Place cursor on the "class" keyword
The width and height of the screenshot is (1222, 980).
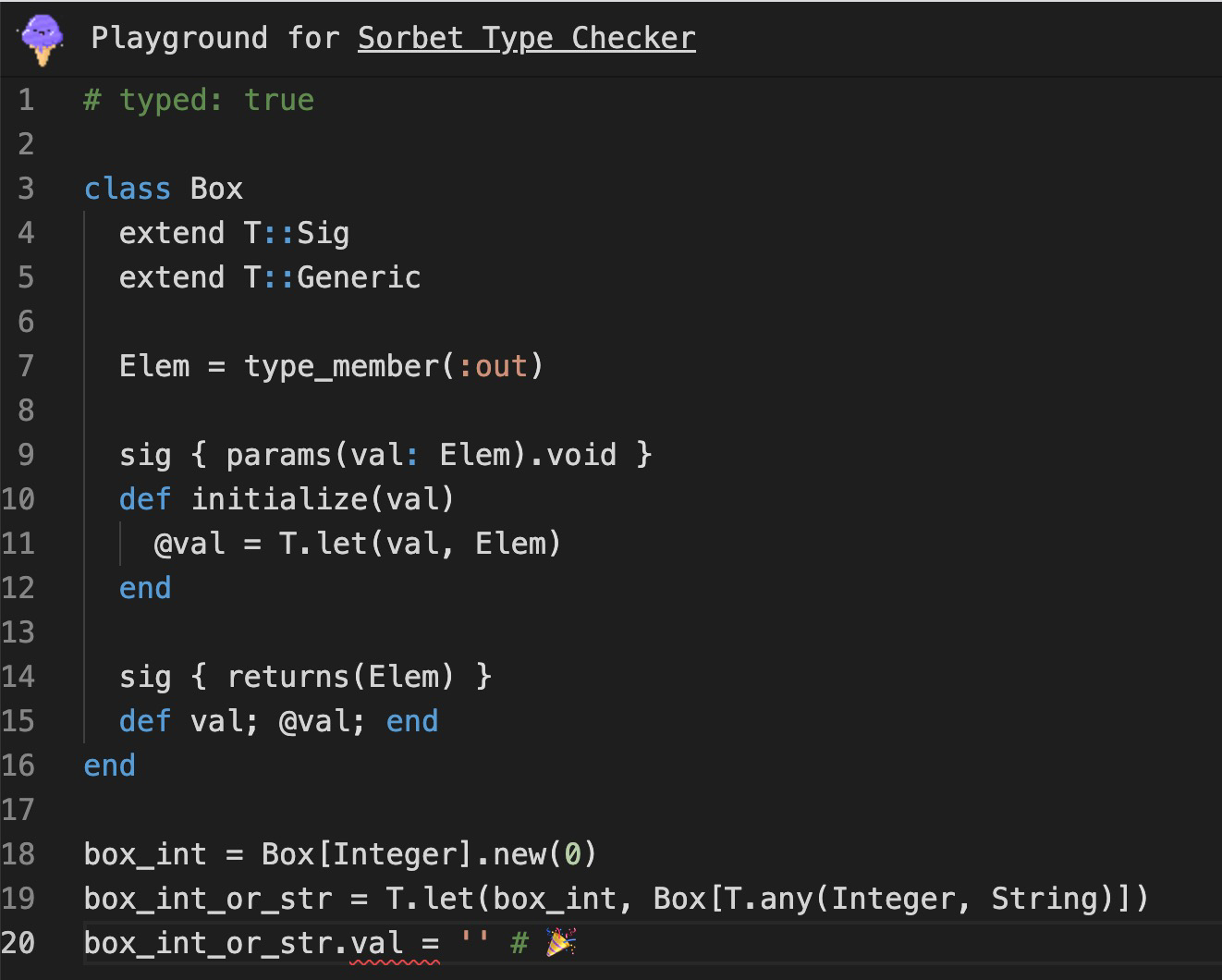pos(127,189)
